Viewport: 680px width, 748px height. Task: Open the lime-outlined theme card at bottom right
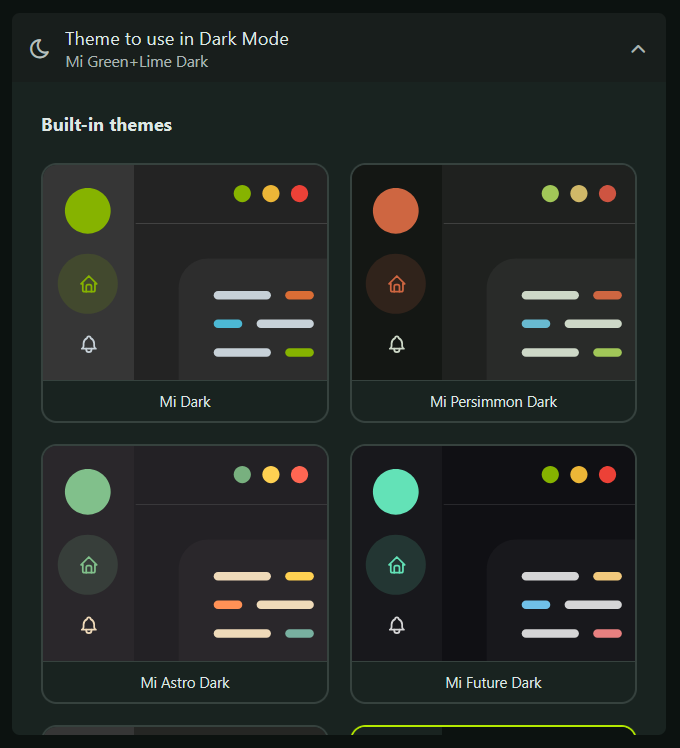coord(493,730)
